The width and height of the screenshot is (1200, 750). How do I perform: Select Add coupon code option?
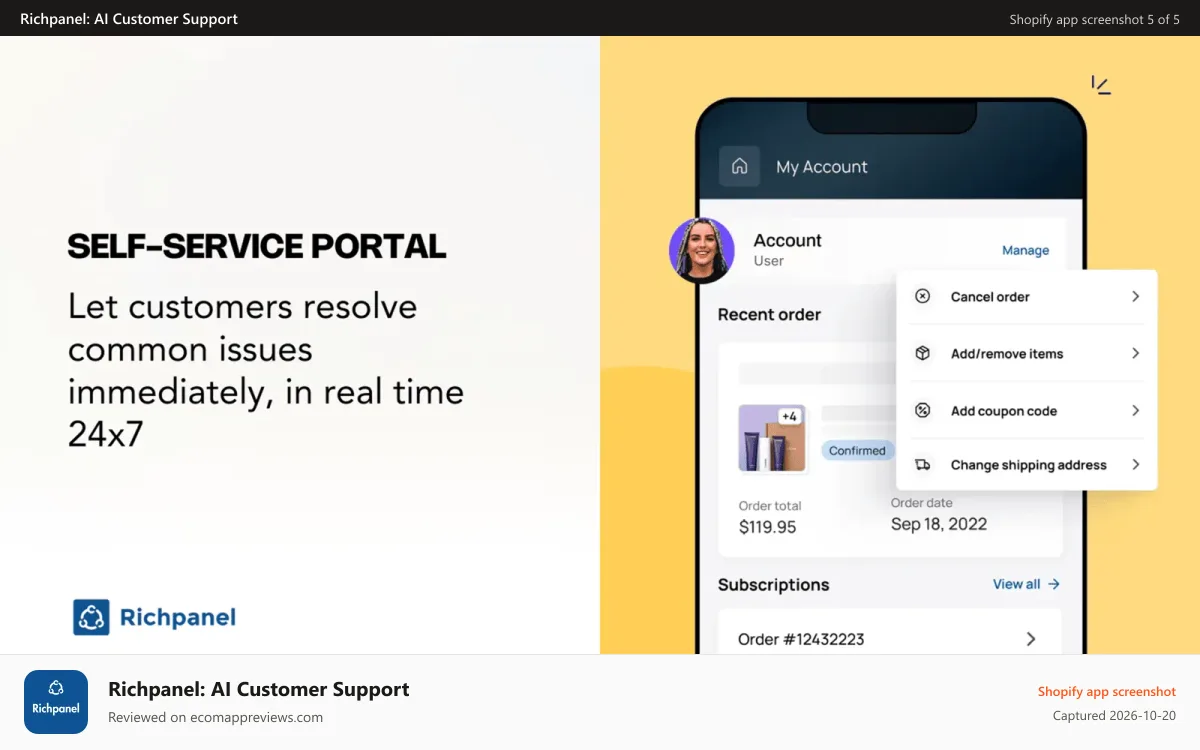coord(1027,410)
